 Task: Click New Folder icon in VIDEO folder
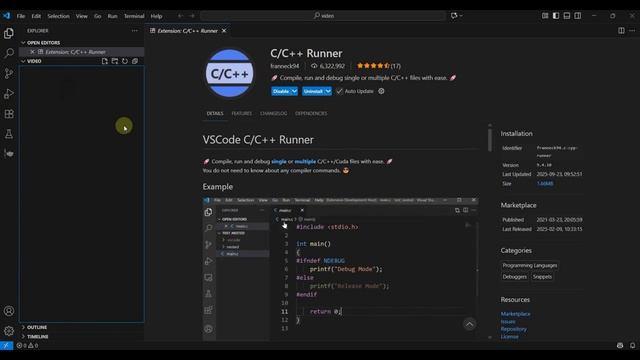115,61
